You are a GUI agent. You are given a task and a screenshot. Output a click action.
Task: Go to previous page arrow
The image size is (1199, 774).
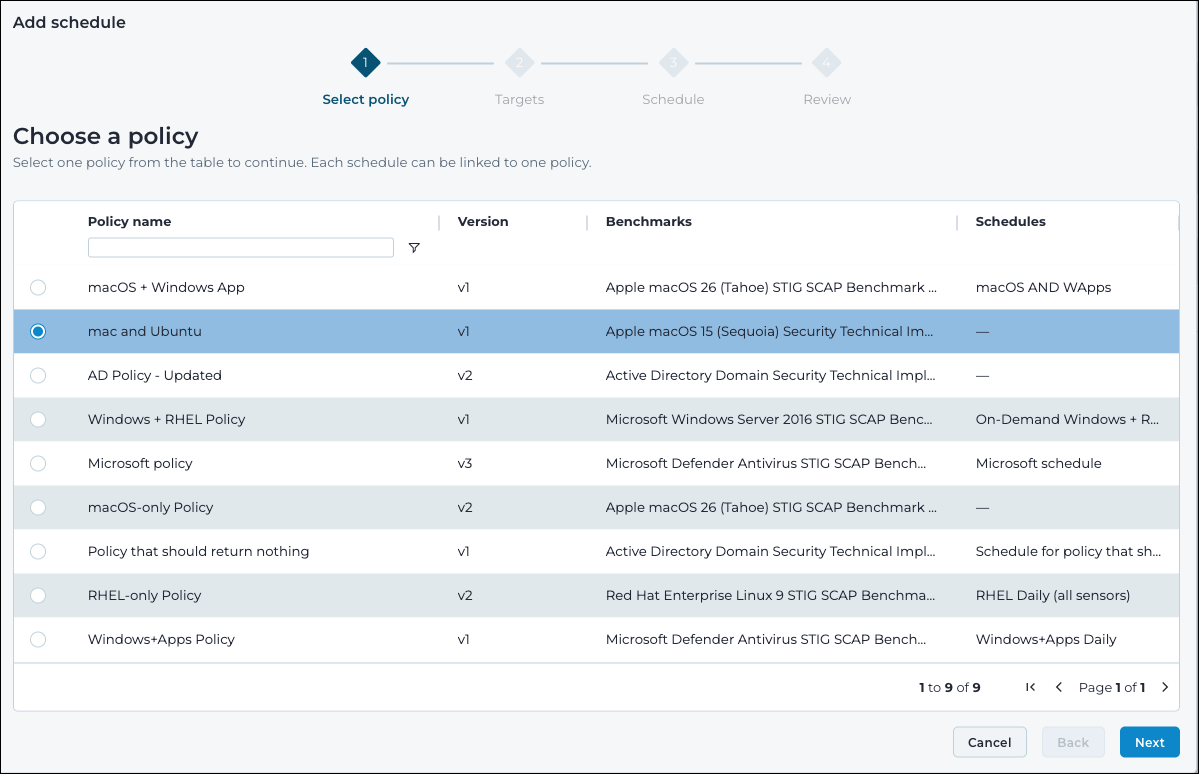tap(1058, 687)
